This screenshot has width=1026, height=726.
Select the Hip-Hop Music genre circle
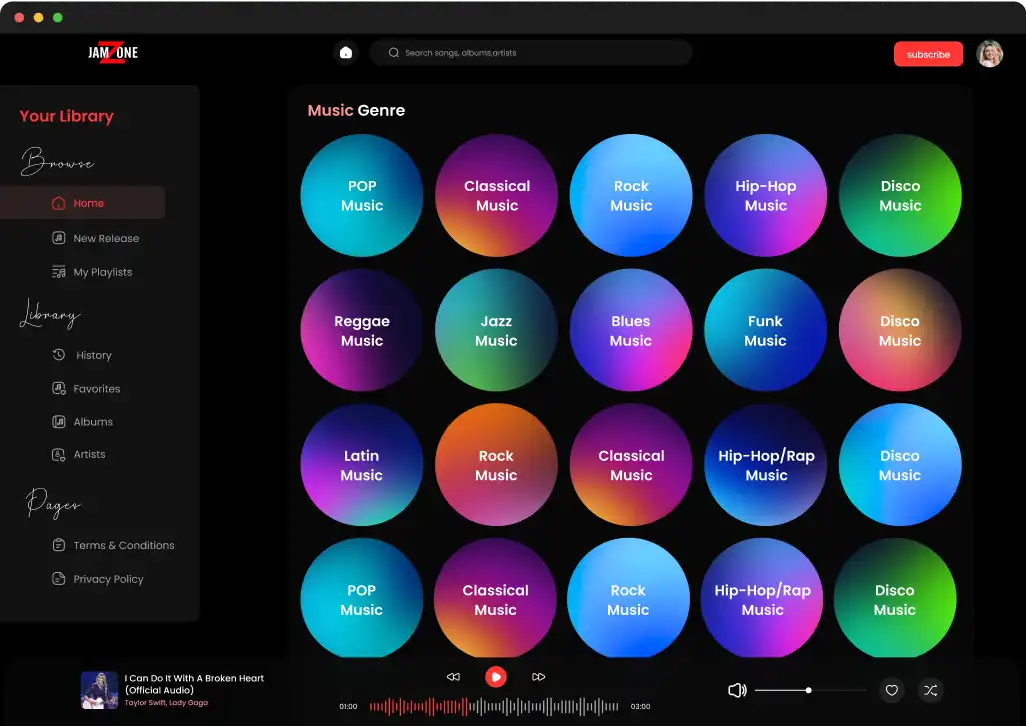coord(766,196)
